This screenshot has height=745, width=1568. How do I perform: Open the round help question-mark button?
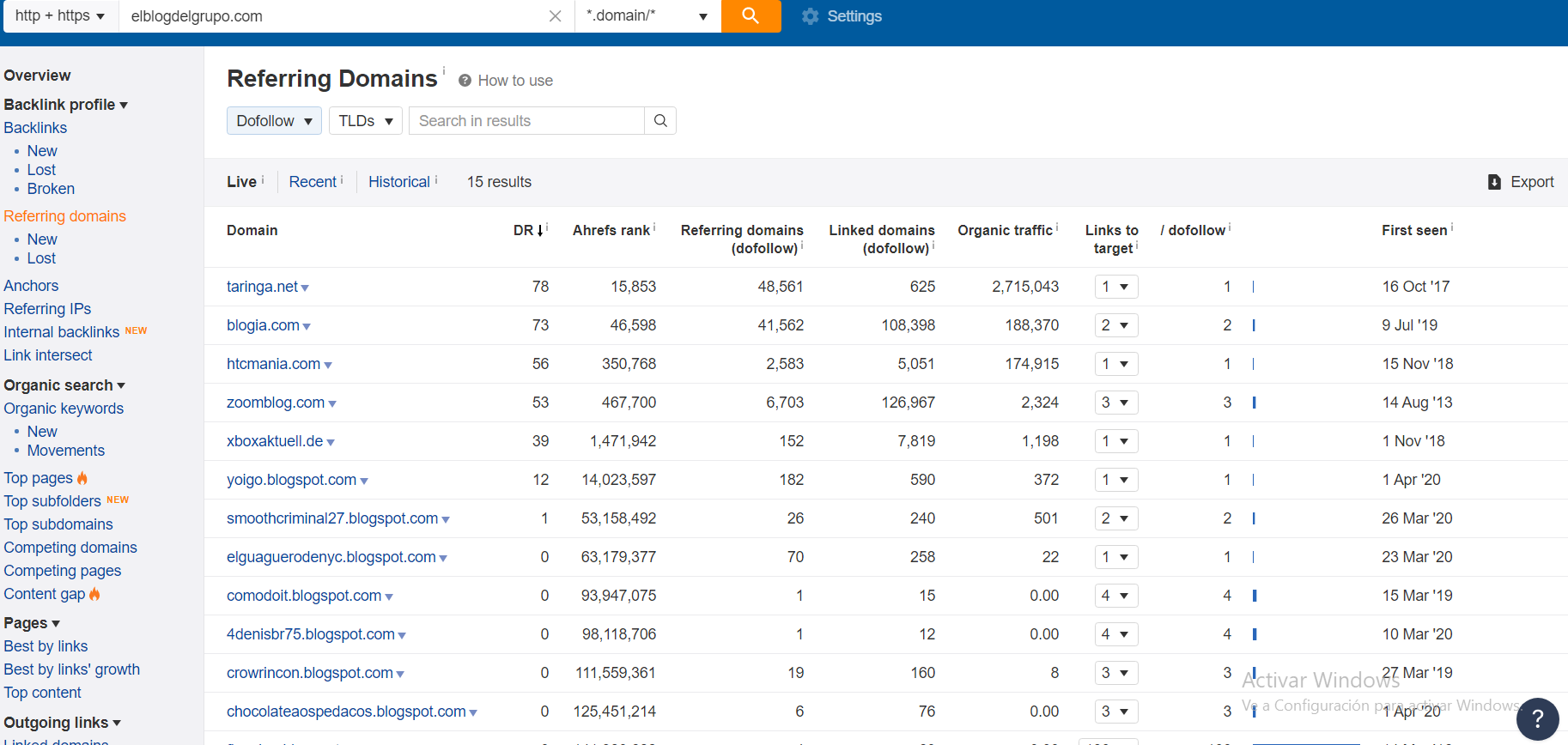[1537, 718]
